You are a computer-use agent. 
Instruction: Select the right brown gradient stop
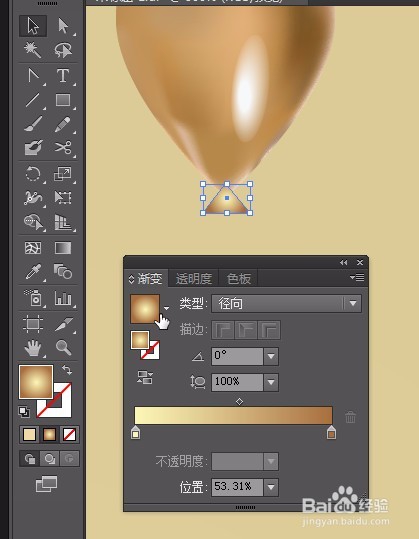[x=331, y=432]
